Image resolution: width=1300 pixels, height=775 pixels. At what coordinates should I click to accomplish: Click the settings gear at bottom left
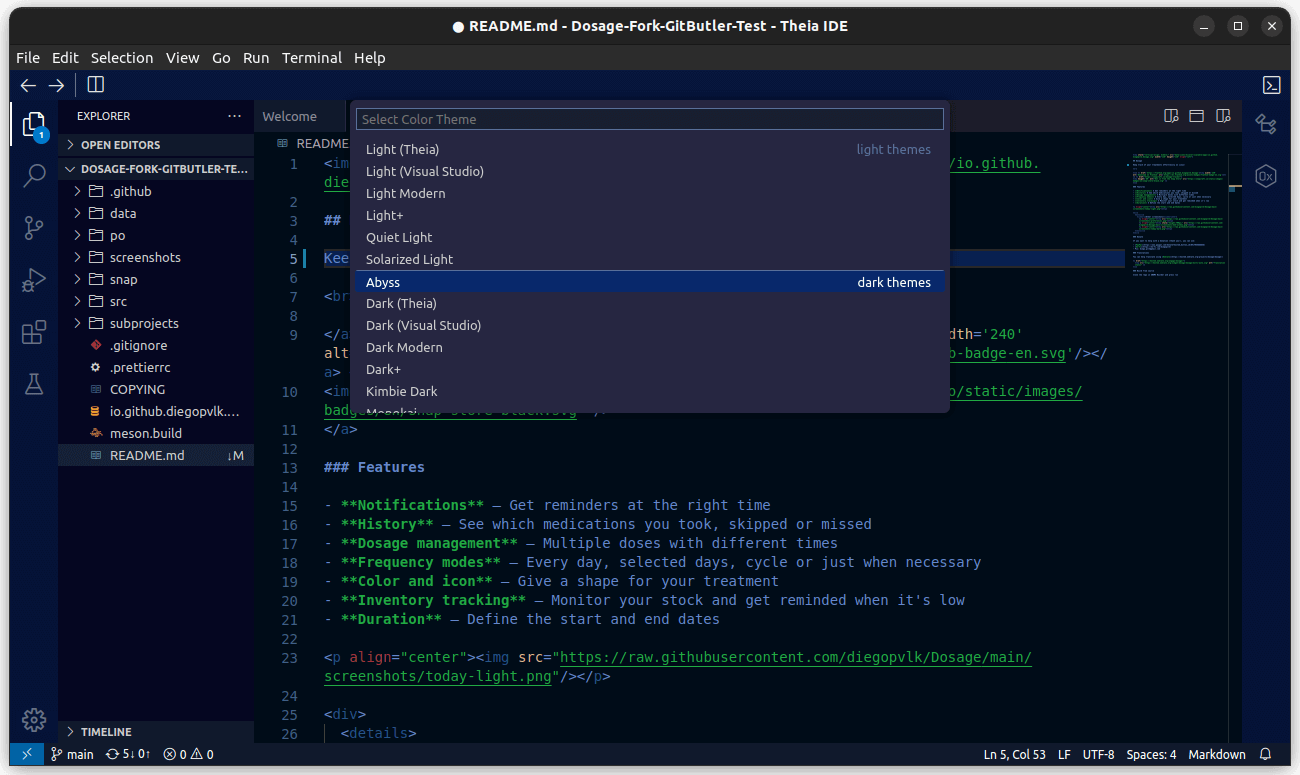click(34, 720)
